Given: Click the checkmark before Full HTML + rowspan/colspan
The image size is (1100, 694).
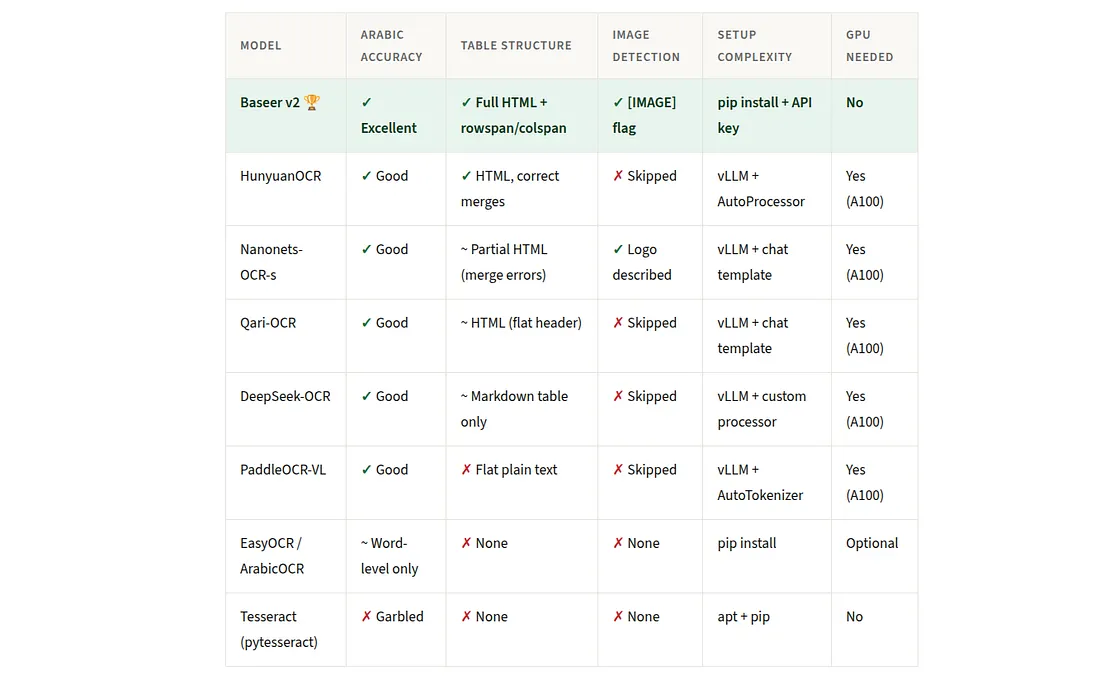Looking at the screenshot, I should pyautogui.click(x=467, y=102).
